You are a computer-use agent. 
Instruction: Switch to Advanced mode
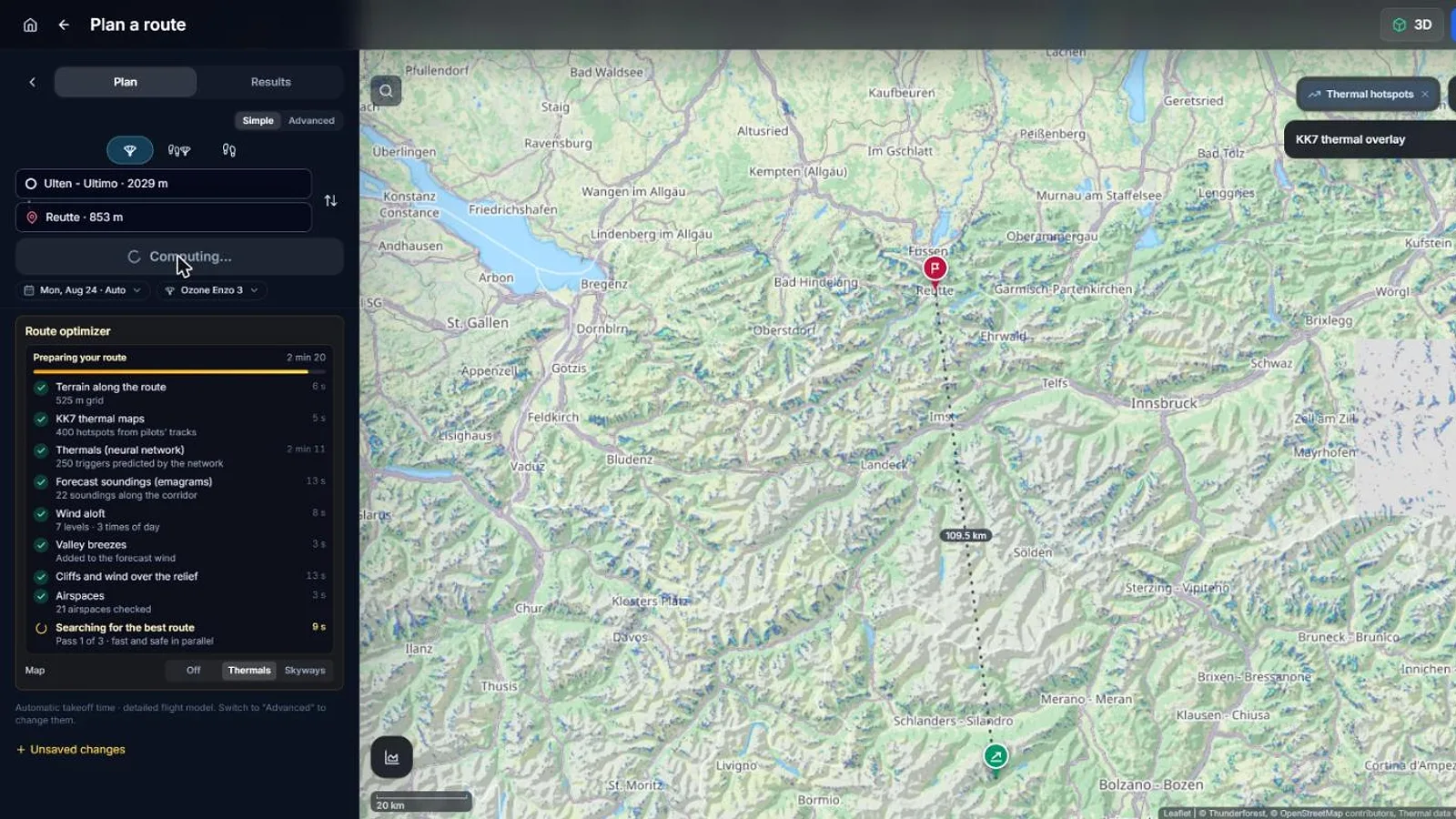coord(311,120)
